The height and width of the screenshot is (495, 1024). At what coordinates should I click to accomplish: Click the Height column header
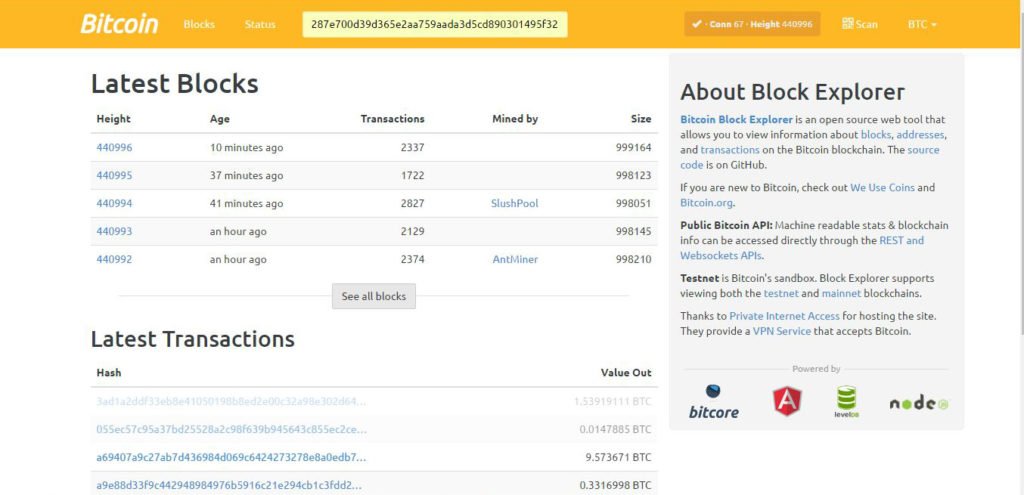[114, 119]
